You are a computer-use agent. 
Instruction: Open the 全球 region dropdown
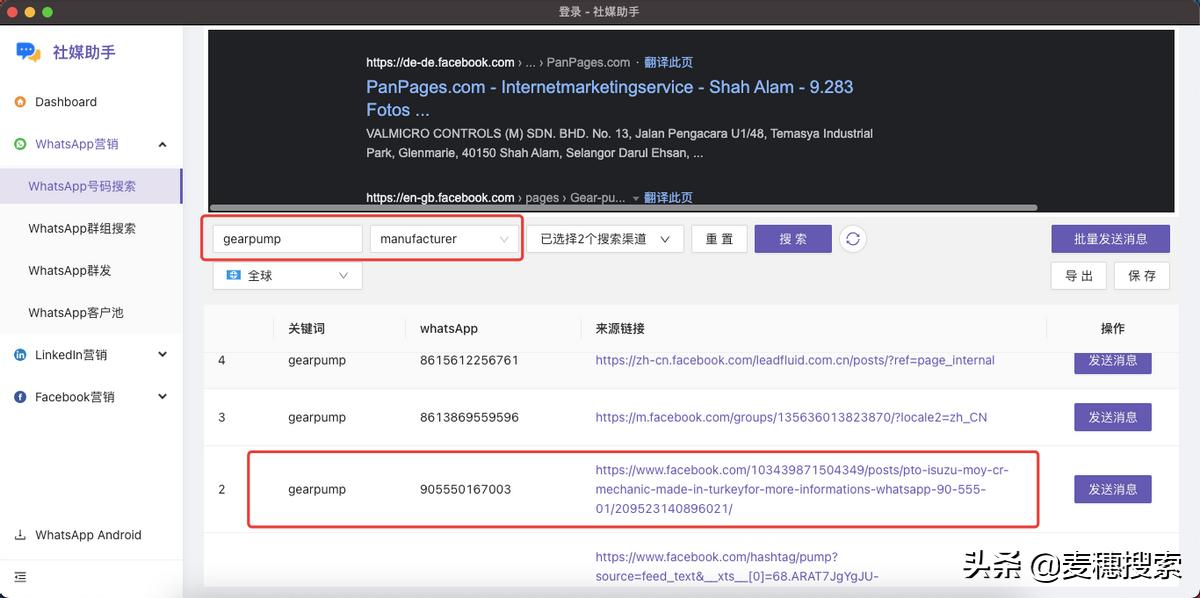[288, 275]
